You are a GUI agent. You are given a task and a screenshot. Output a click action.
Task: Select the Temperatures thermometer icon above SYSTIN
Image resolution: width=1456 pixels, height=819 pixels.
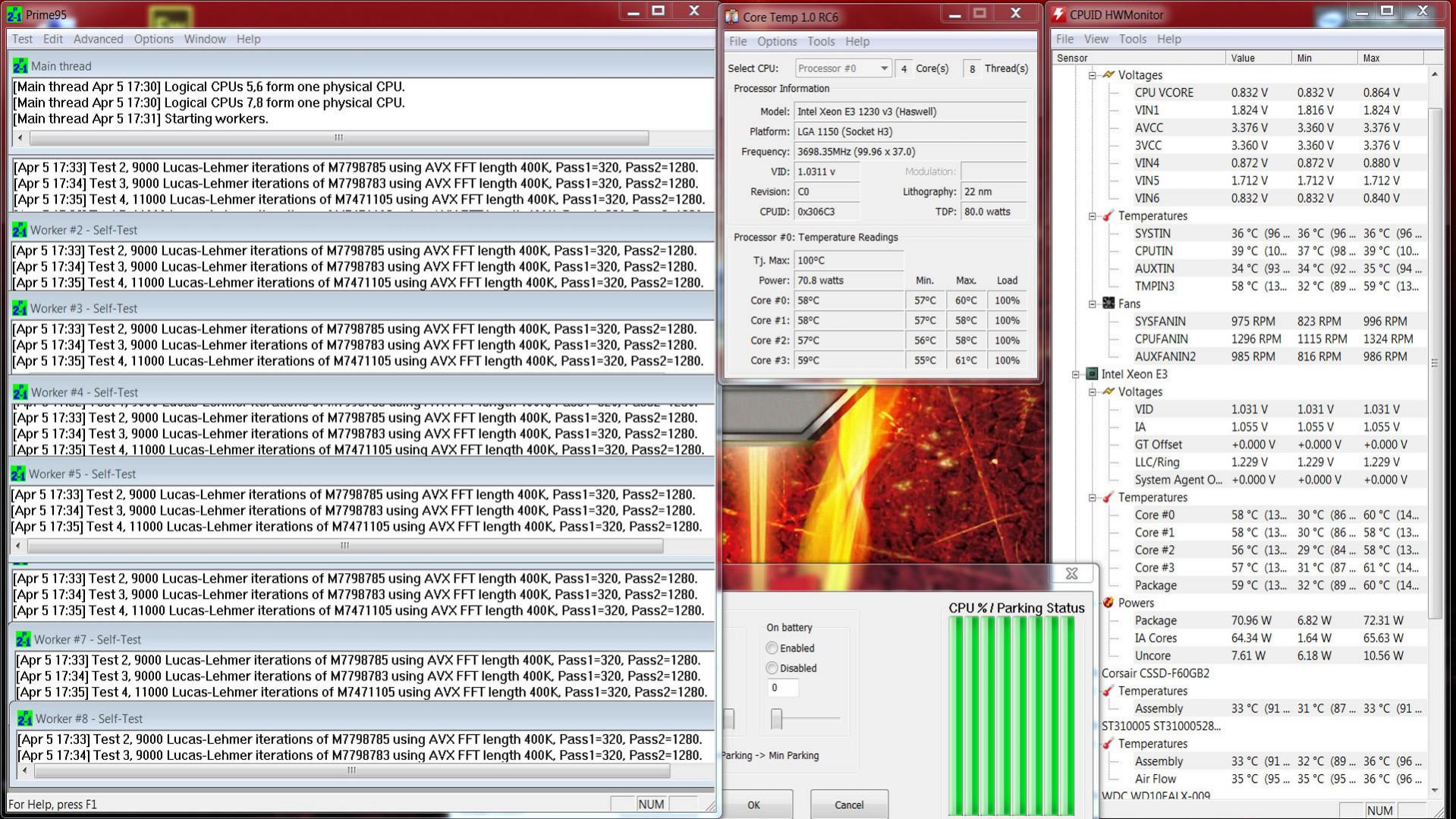pyautogui.click(x=1109, y=216)
